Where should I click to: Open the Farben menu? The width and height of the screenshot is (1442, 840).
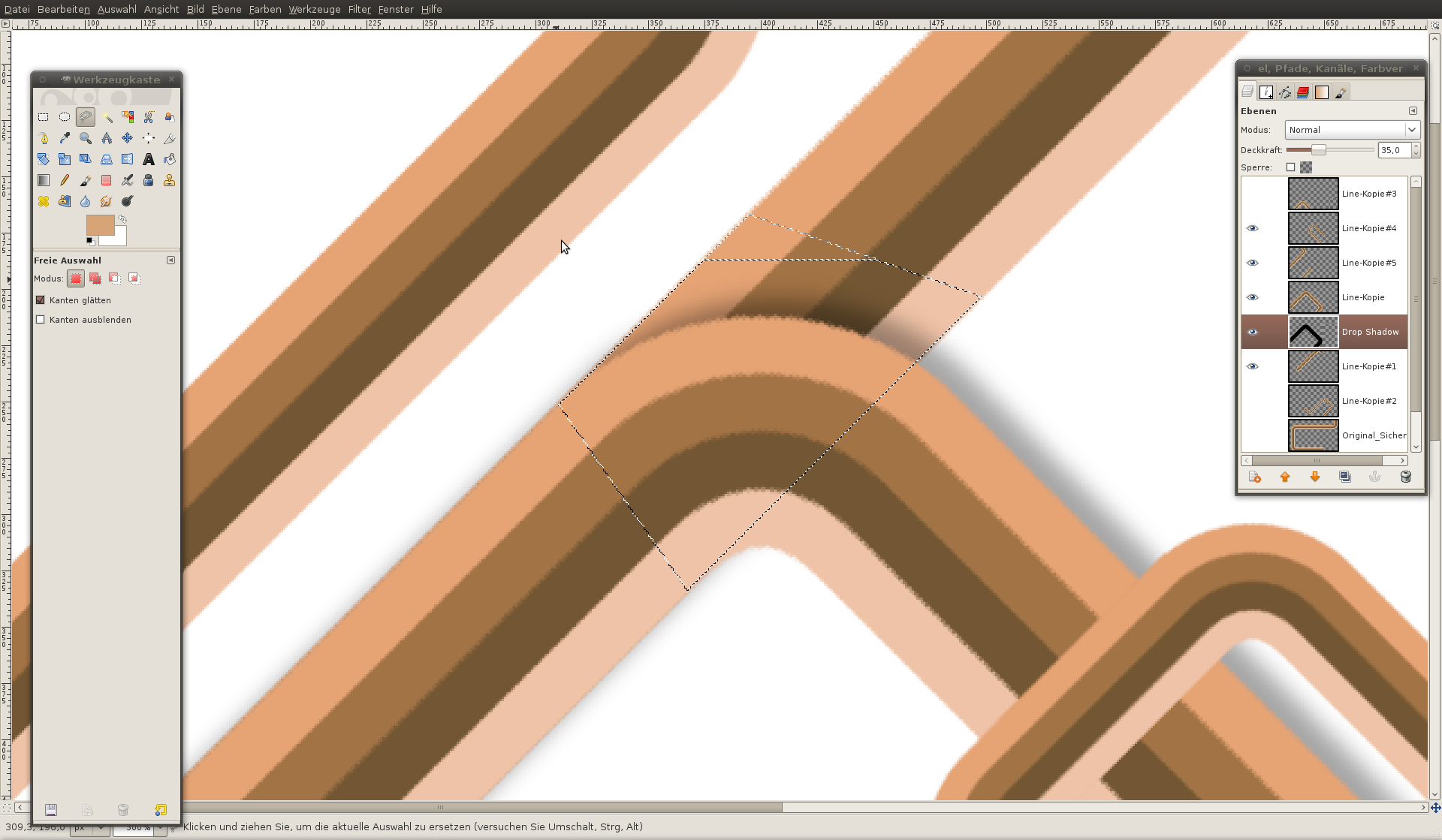pos(265,9)
